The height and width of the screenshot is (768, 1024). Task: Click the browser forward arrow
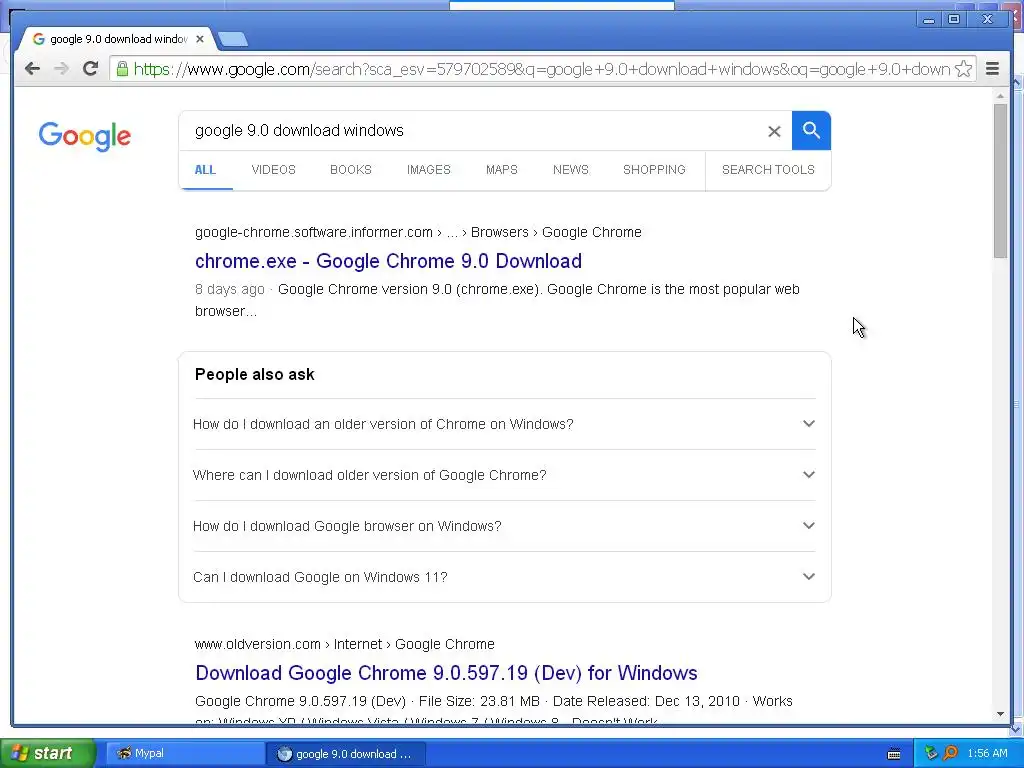[x=61, y=69]
